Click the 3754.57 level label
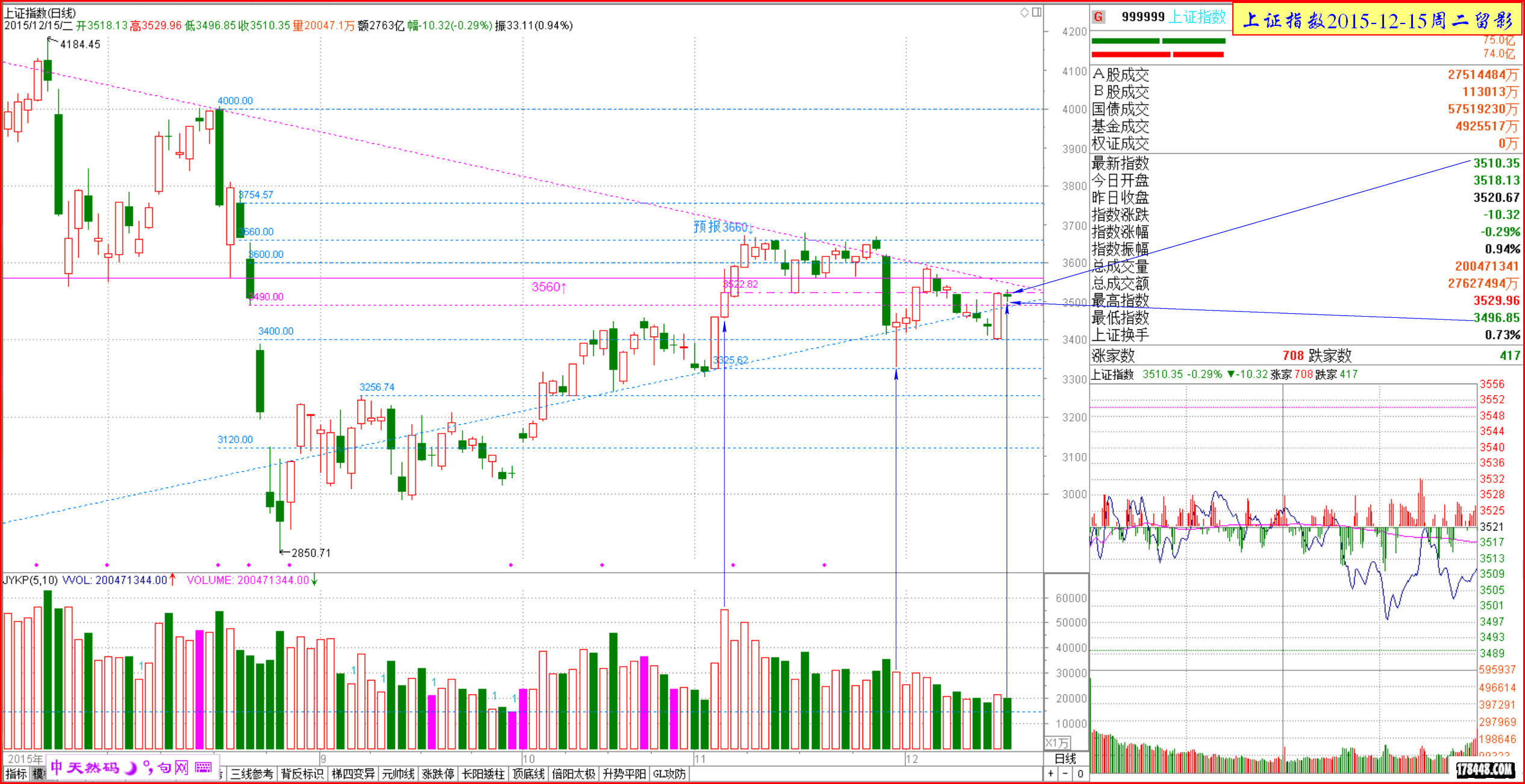The image size is (1525, 784). (x=256, y=194)
